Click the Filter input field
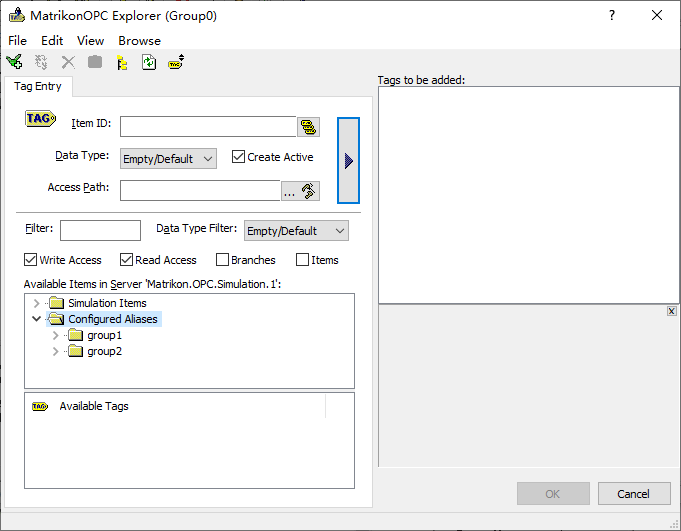Image resolution: width=681 pixels, height=531 pixels. (x=100, y=230)
